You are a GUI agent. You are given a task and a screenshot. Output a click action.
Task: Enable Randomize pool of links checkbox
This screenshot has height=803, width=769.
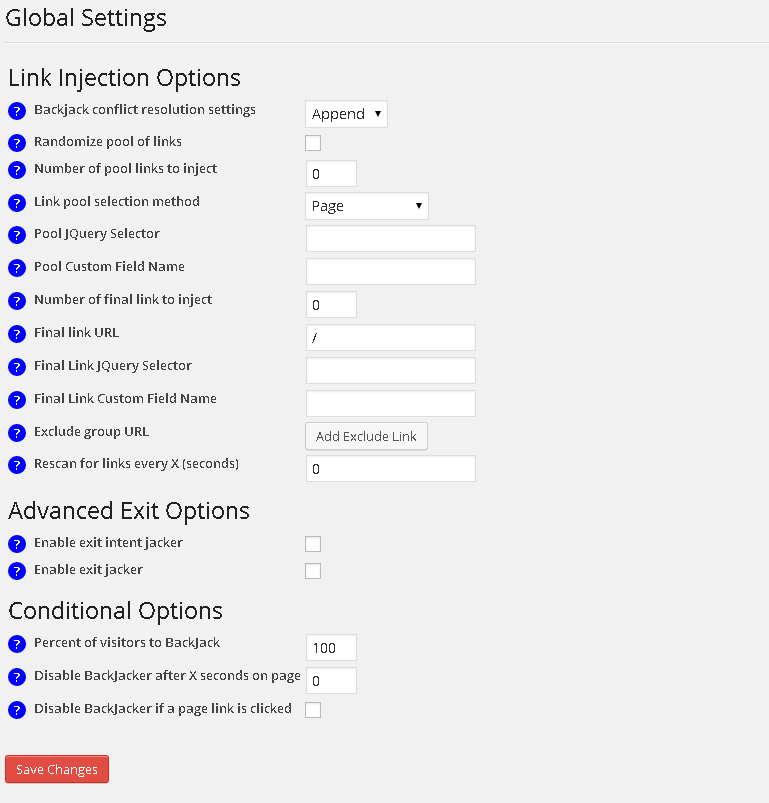click(x=313, y=143)
